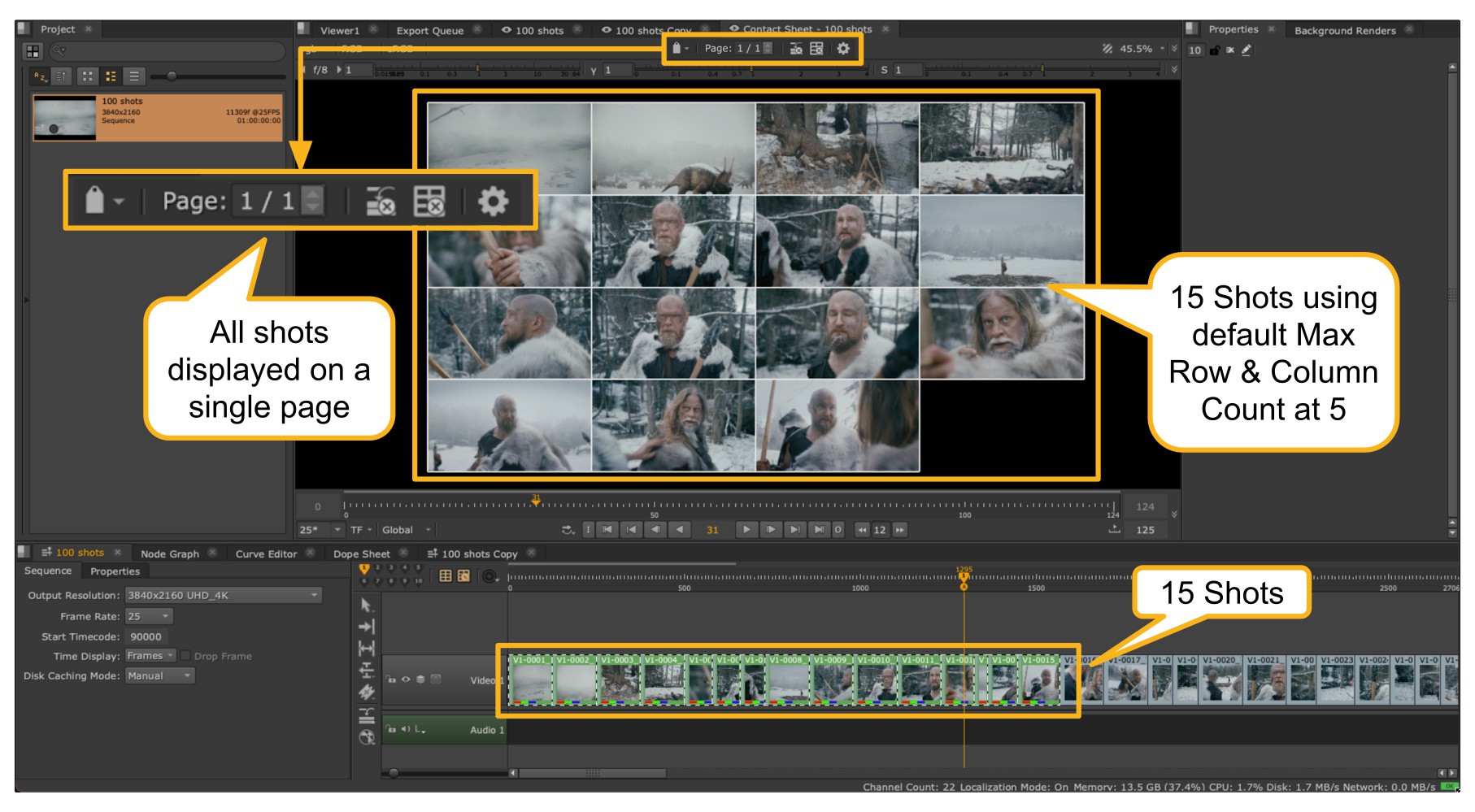Click the playback loop mode icon in viewer transport
This screenshot has height=812, width=1475.
[568, 530]
